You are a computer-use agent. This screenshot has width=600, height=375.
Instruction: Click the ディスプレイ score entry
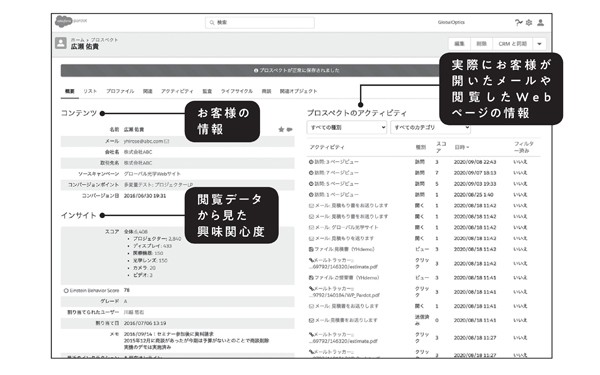pyautogui.click(x=152, y=246)
